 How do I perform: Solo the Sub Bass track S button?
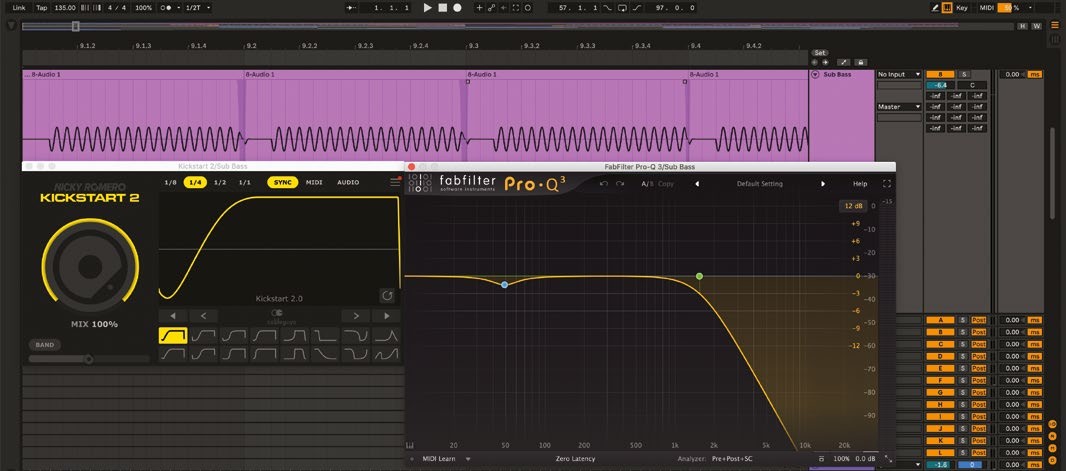point(965,74)
